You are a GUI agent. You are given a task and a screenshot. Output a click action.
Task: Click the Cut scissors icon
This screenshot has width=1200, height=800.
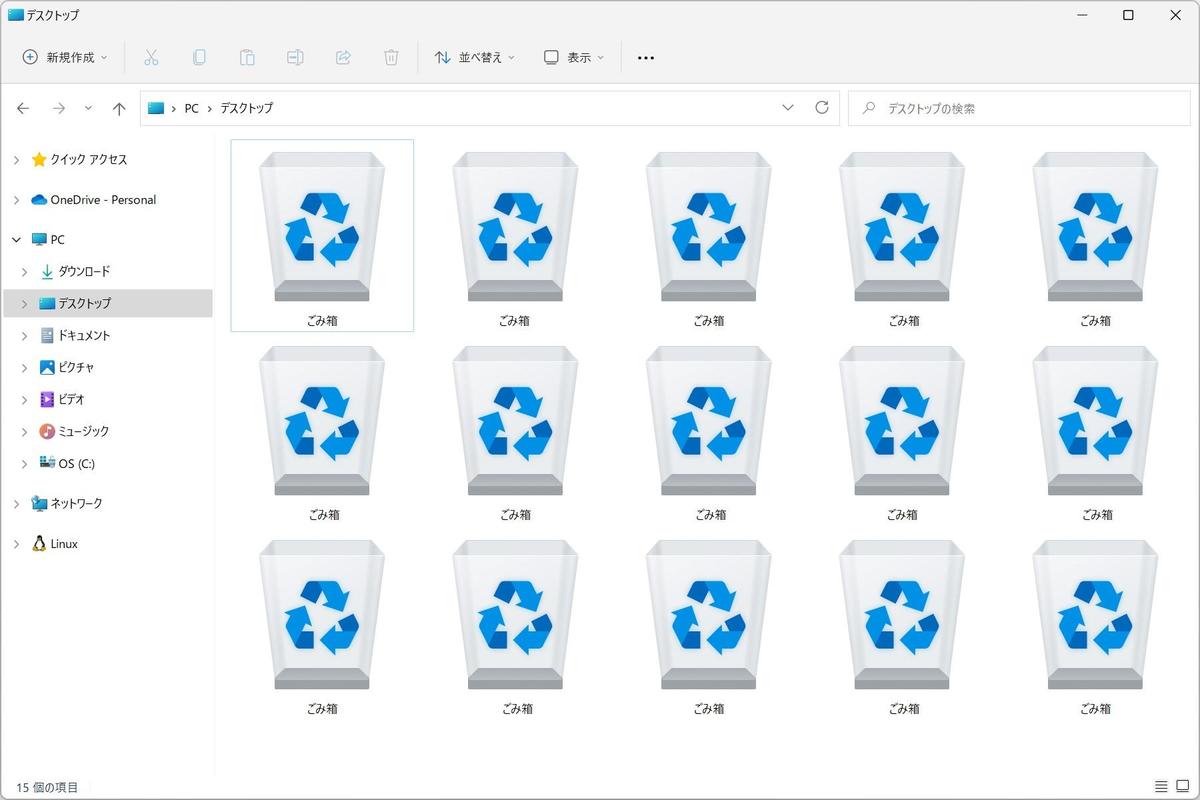tap(151, 57)
